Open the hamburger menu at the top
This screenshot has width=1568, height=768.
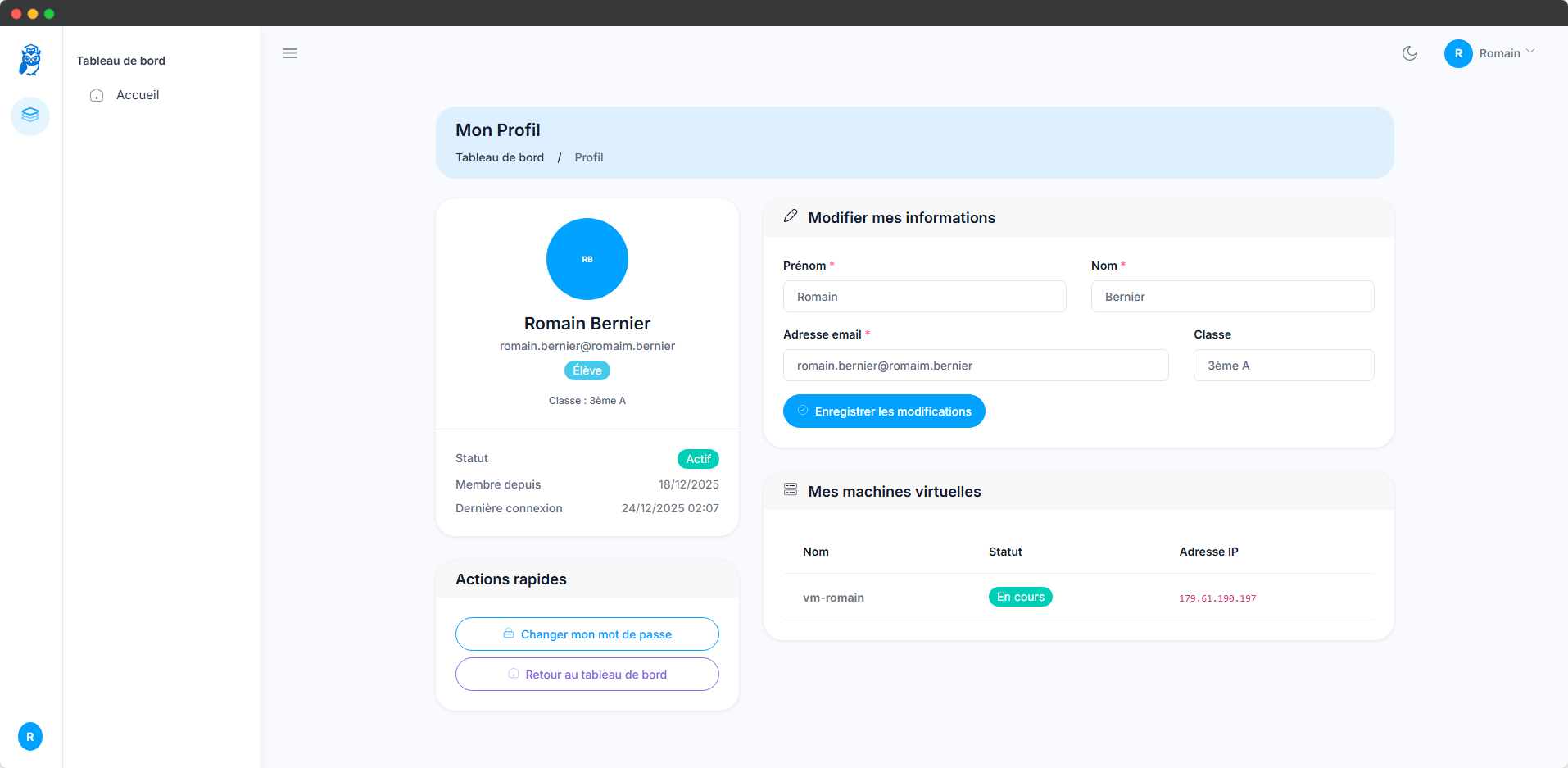coord(290,53)
